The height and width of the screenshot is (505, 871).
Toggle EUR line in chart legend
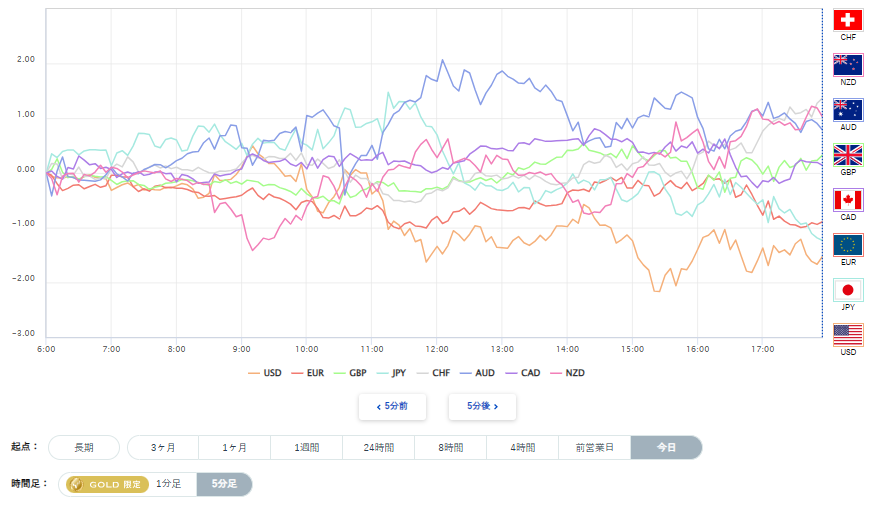(308, 373)
